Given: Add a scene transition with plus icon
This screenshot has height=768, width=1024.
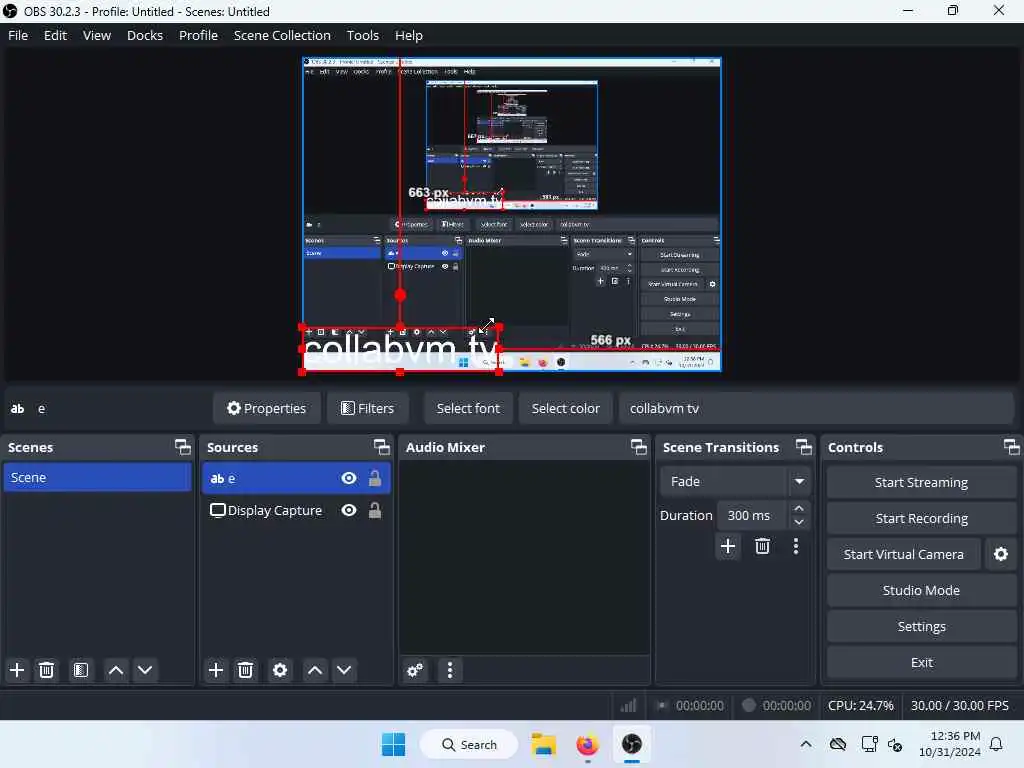Looking at the screenshot, I should (728, 546).
